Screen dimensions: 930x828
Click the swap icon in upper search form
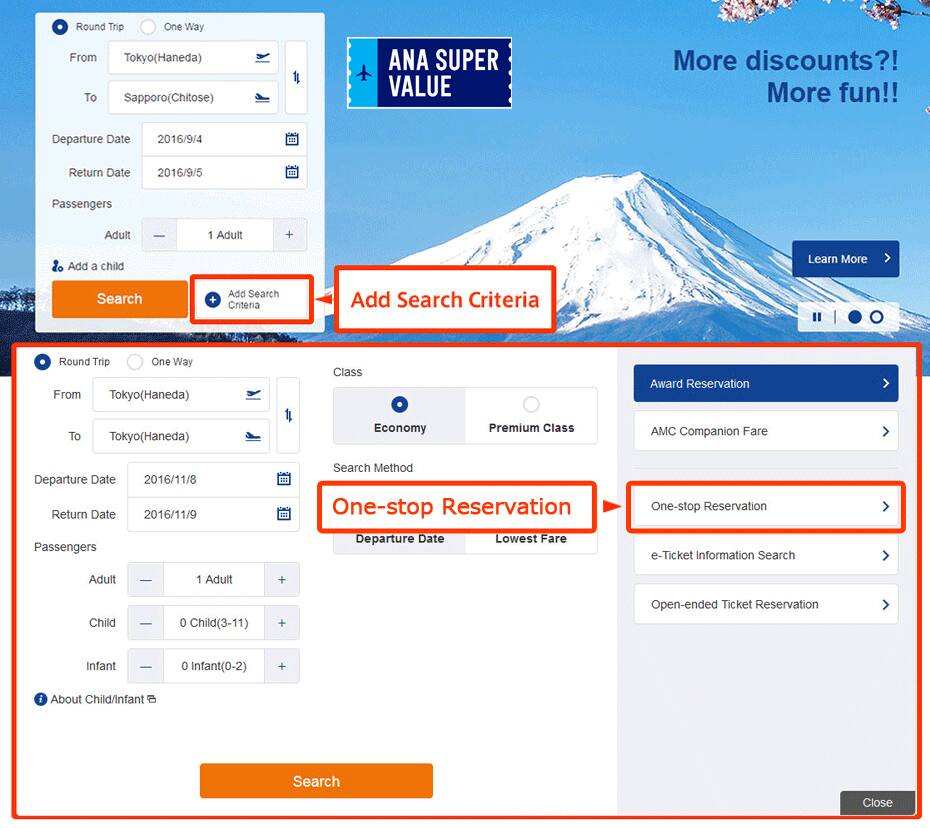tap(296, 77)
